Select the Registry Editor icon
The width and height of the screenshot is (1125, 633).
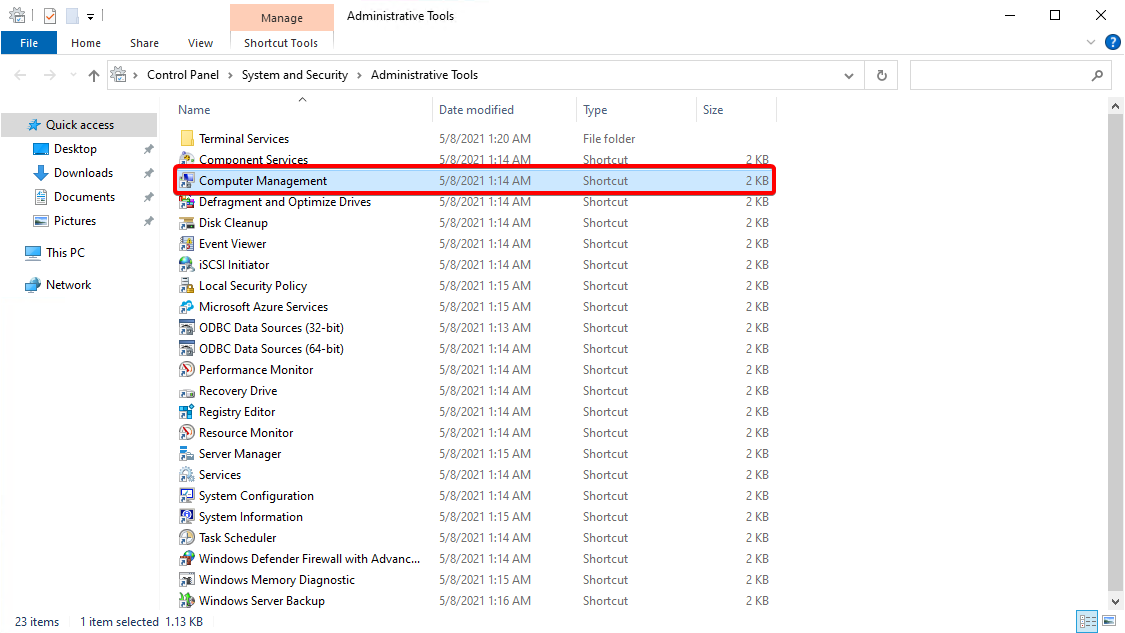[186, 412]
